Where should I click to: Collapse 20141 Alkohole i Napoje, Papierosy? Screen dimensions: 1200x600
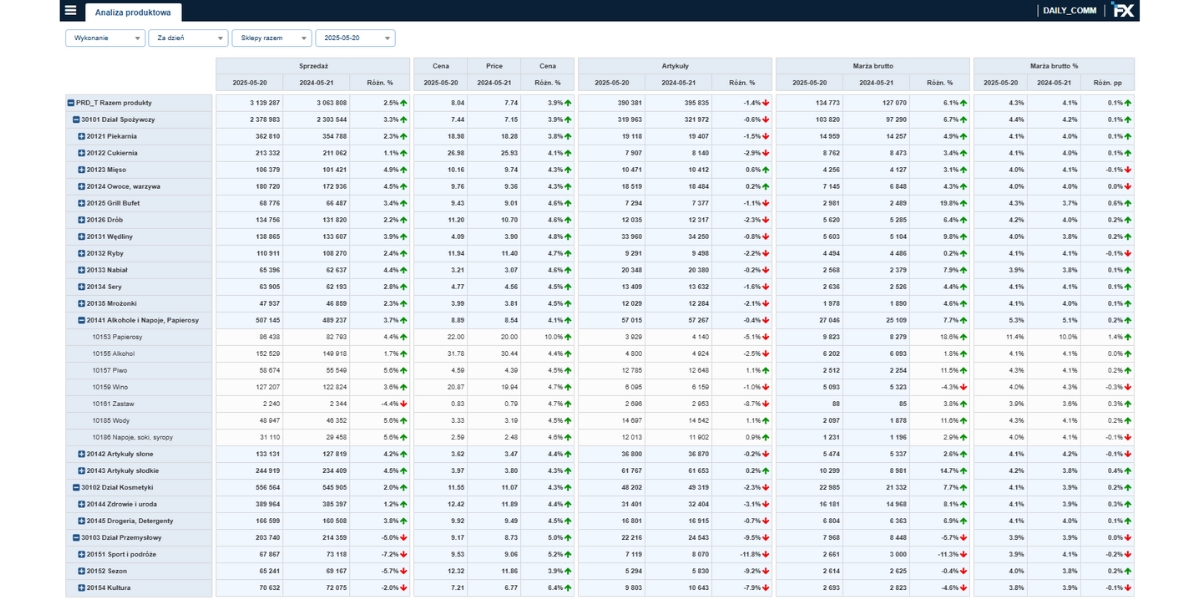tap(82, 320)
